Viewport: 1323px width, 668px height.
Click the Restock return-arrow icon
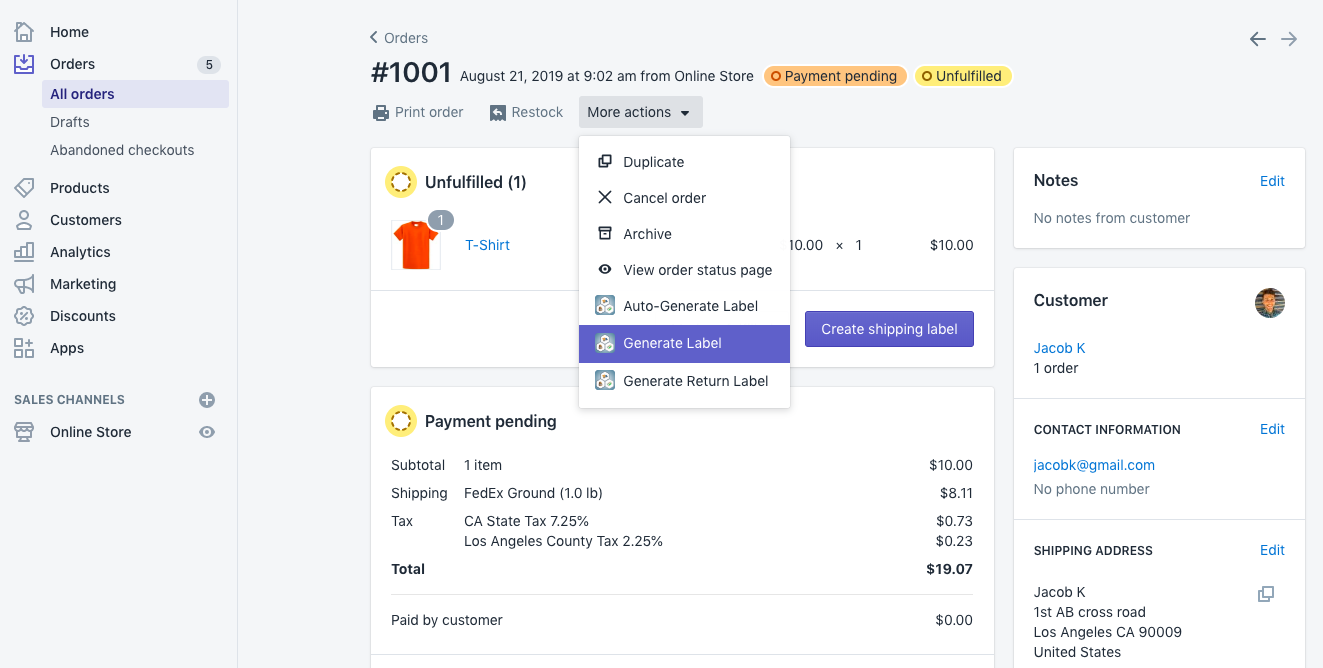[x=498, y=113]
